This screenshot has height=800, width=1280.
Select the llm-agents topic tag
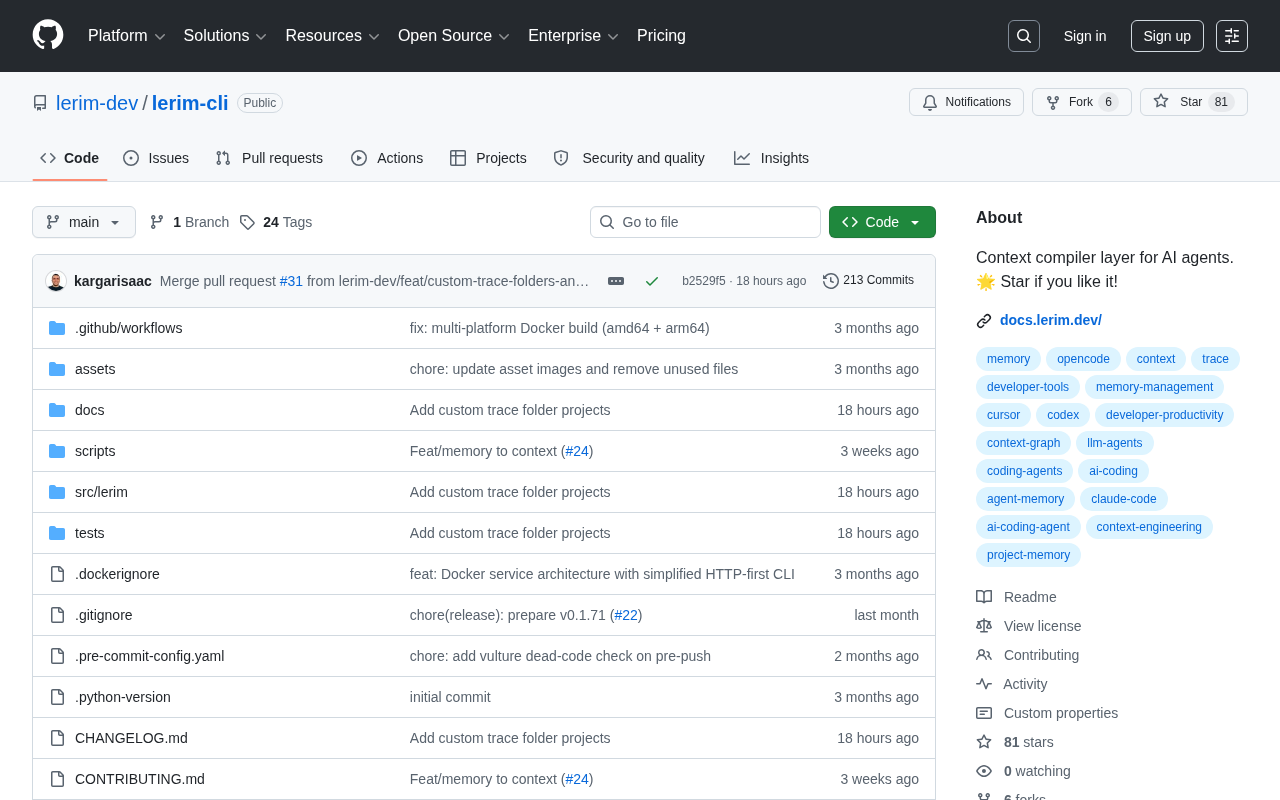pyautogui.click(x=1115, y=443)
